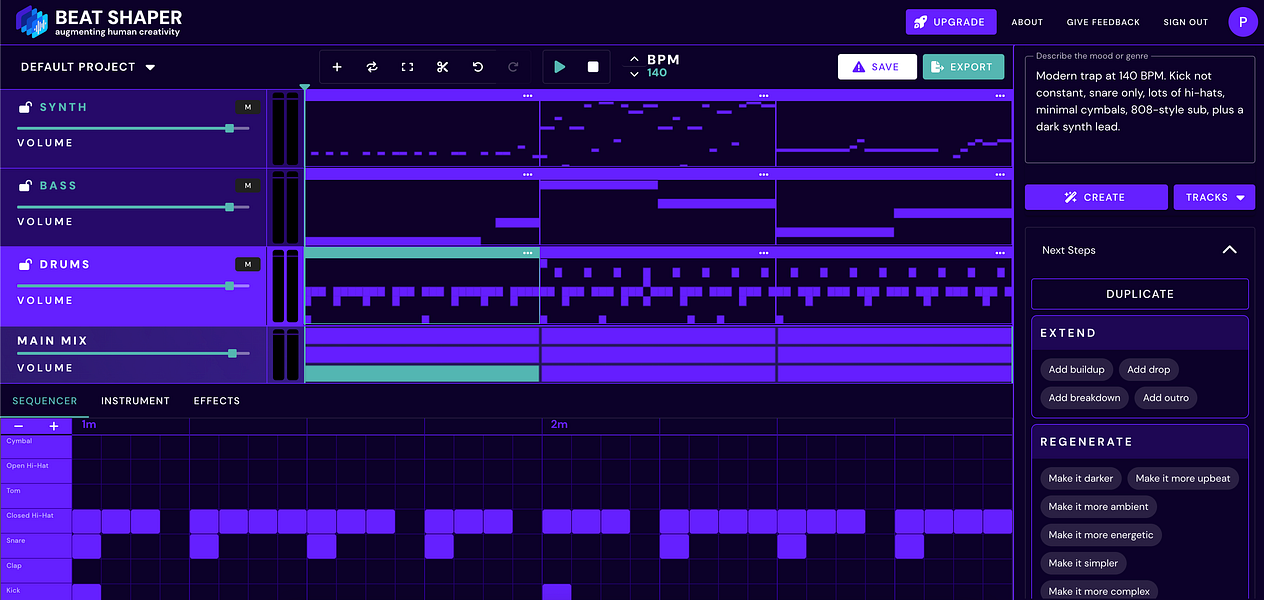1264x600 pixels.
Task: Click the add track plus icon in toolbar
Action: tap(337, 67)
